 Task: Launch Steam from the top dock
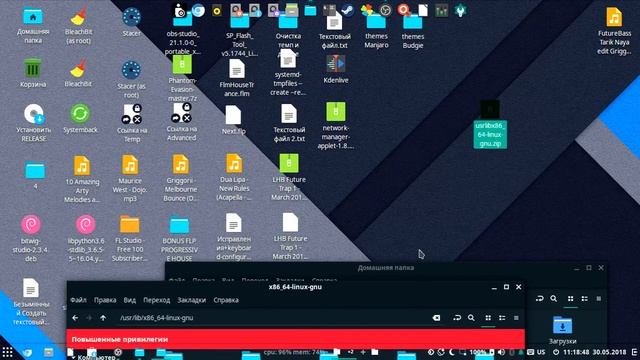click(347, 10)
